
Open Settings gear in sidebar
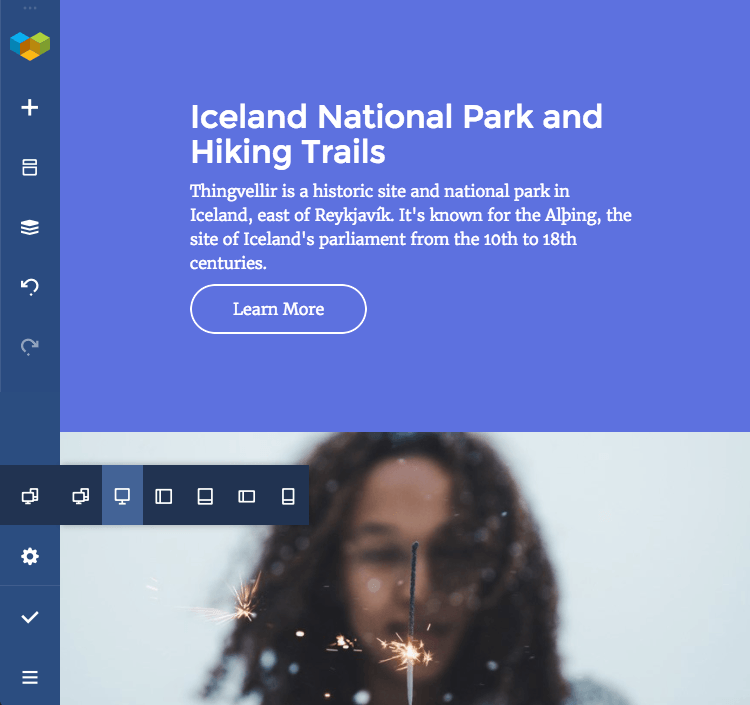point(30,556)
